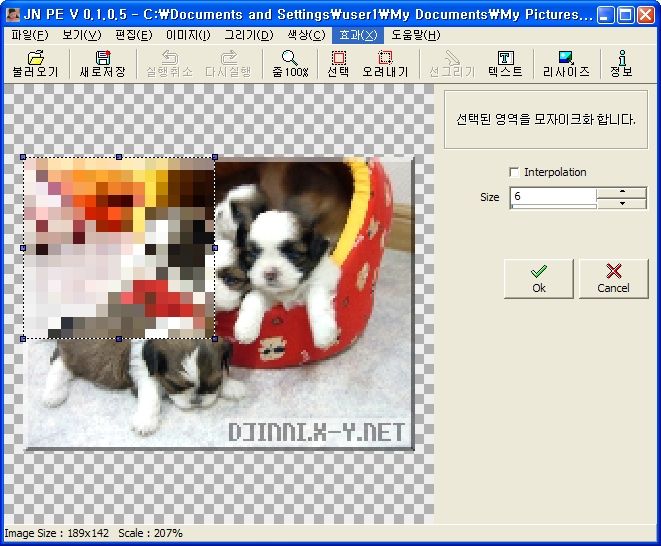The height and width of the screenshot is (546, 661).
Task: Click into the Size value field
Action: click(x=553, y=197)
